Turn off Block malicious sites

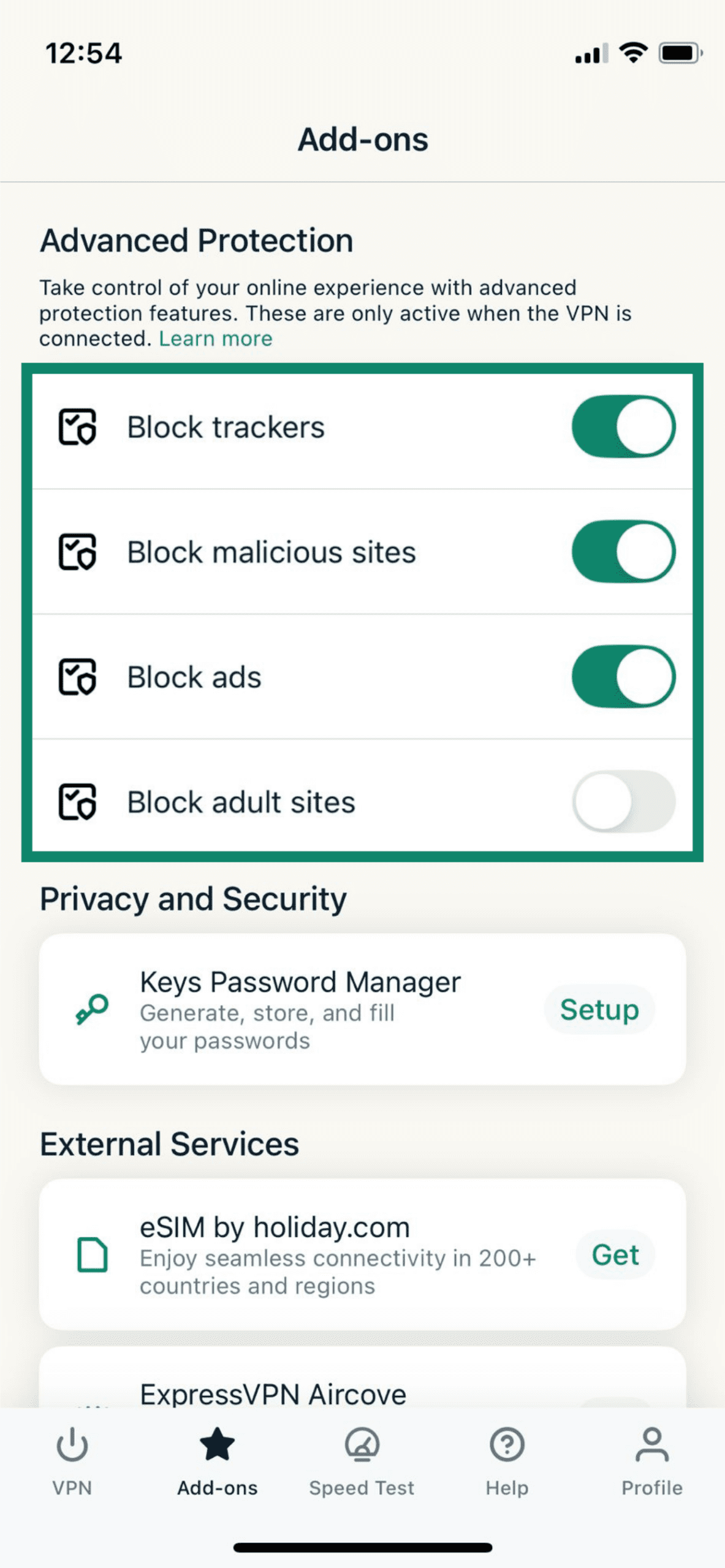(622, 551)
